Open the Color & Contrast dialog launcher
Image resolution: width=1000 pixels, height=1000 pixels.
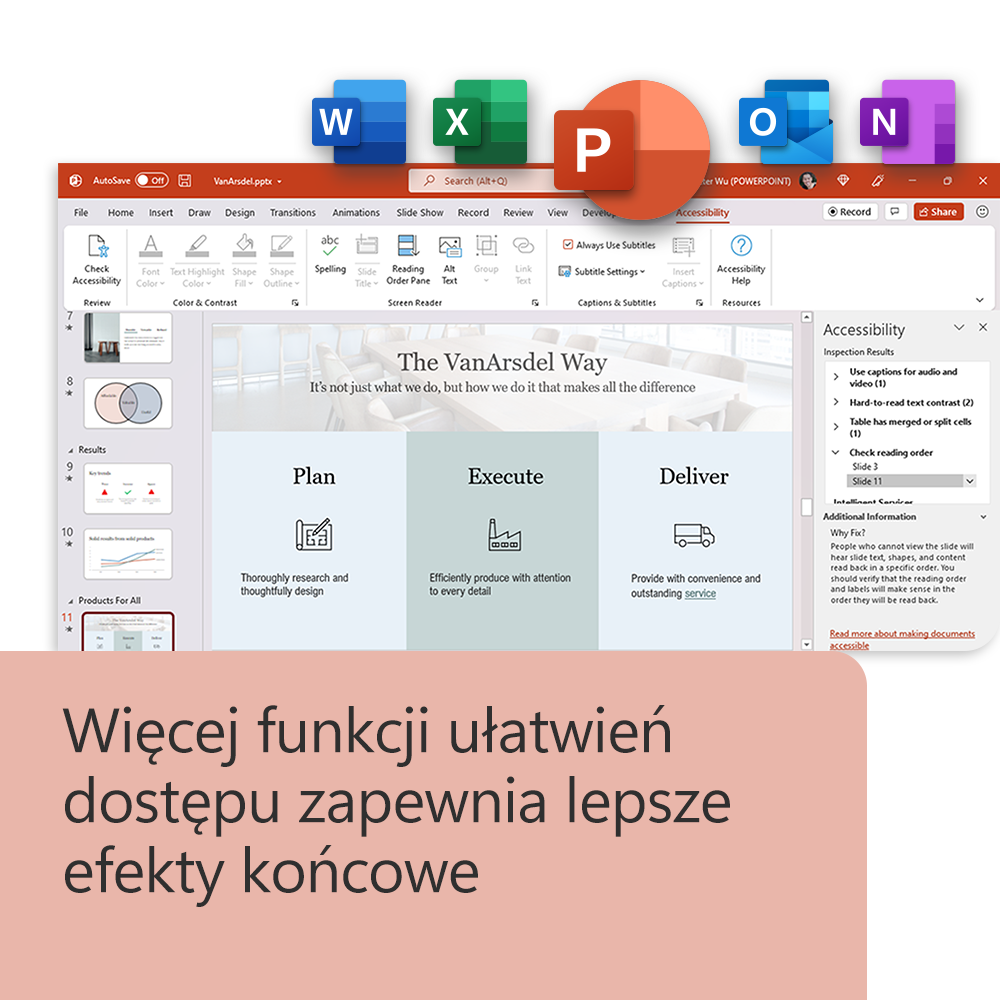tap(295, 303)
